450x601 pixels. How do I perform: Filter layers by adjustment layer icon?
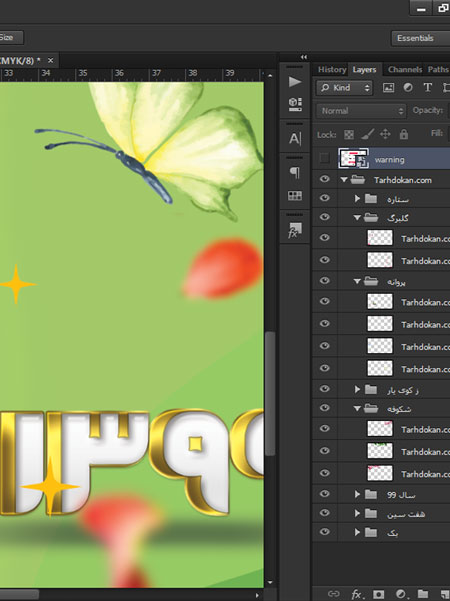point(408,88)
